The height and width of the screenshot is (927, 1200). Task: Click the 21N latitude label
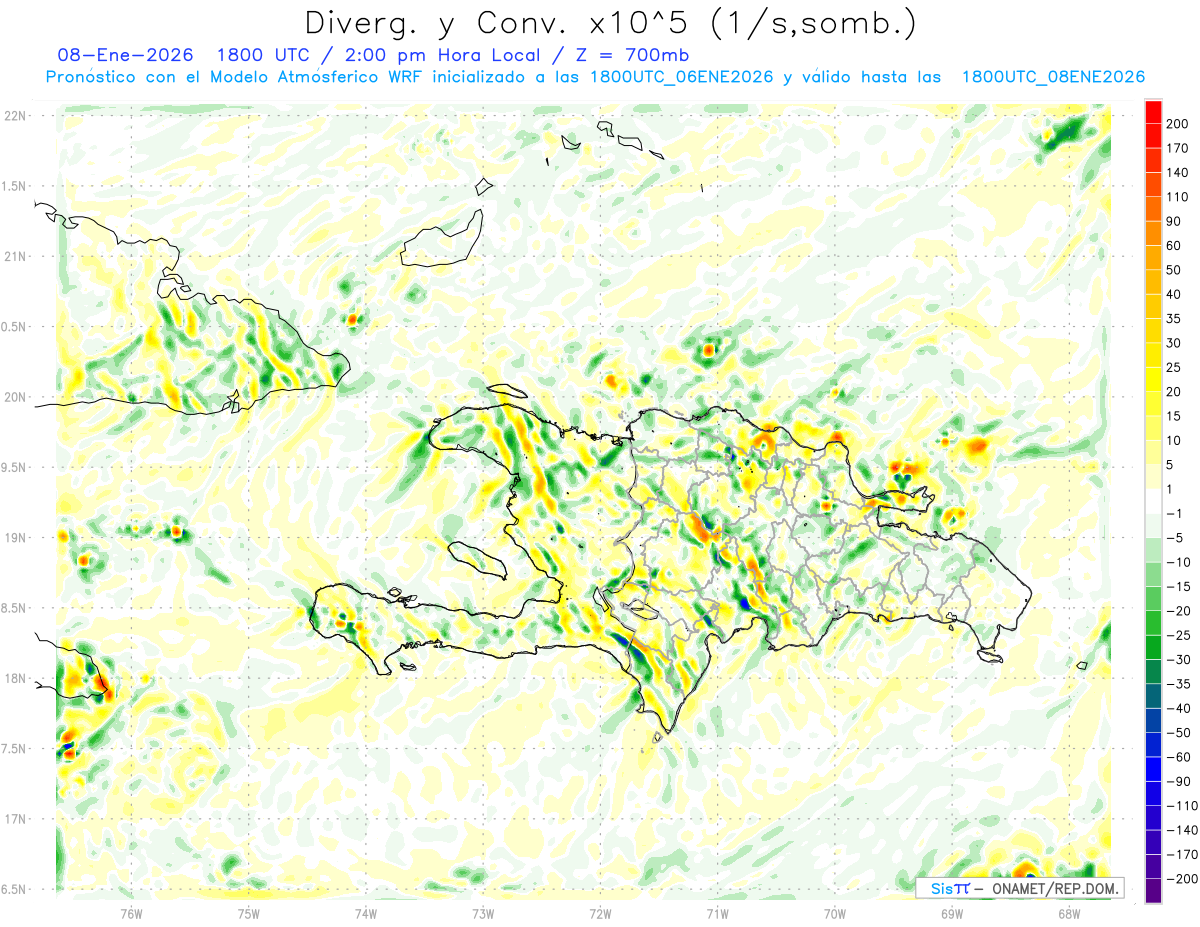click(x=15, y=257)
